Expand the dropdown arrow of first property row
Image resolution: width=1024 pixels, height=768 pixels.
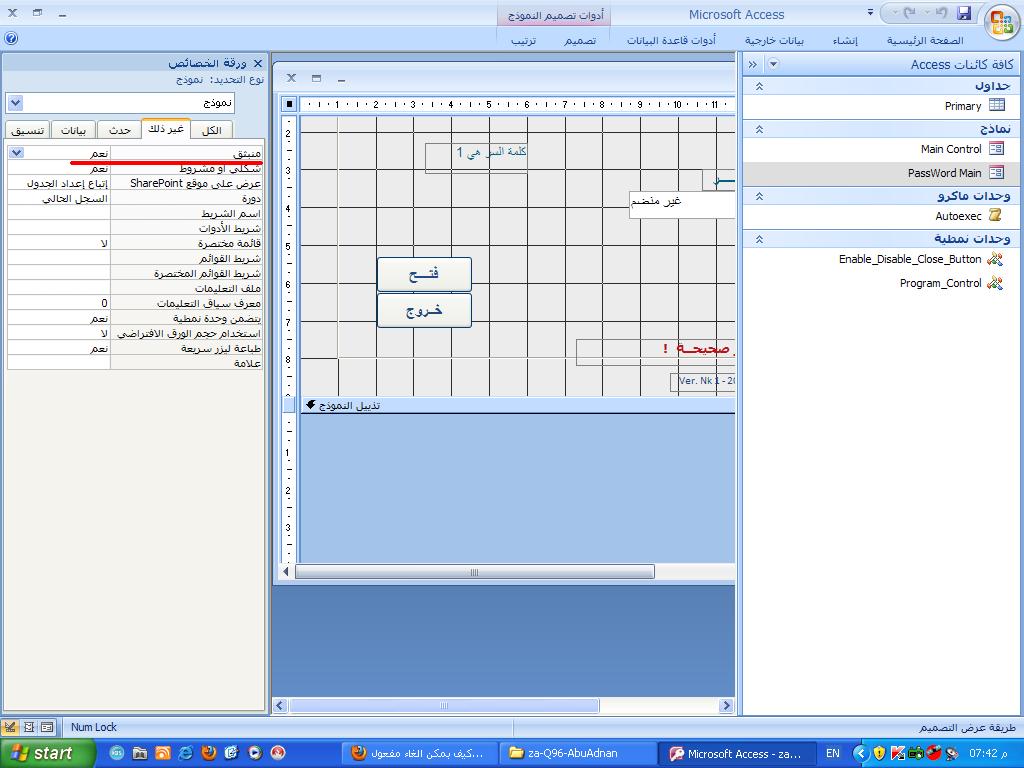(16, 153)
